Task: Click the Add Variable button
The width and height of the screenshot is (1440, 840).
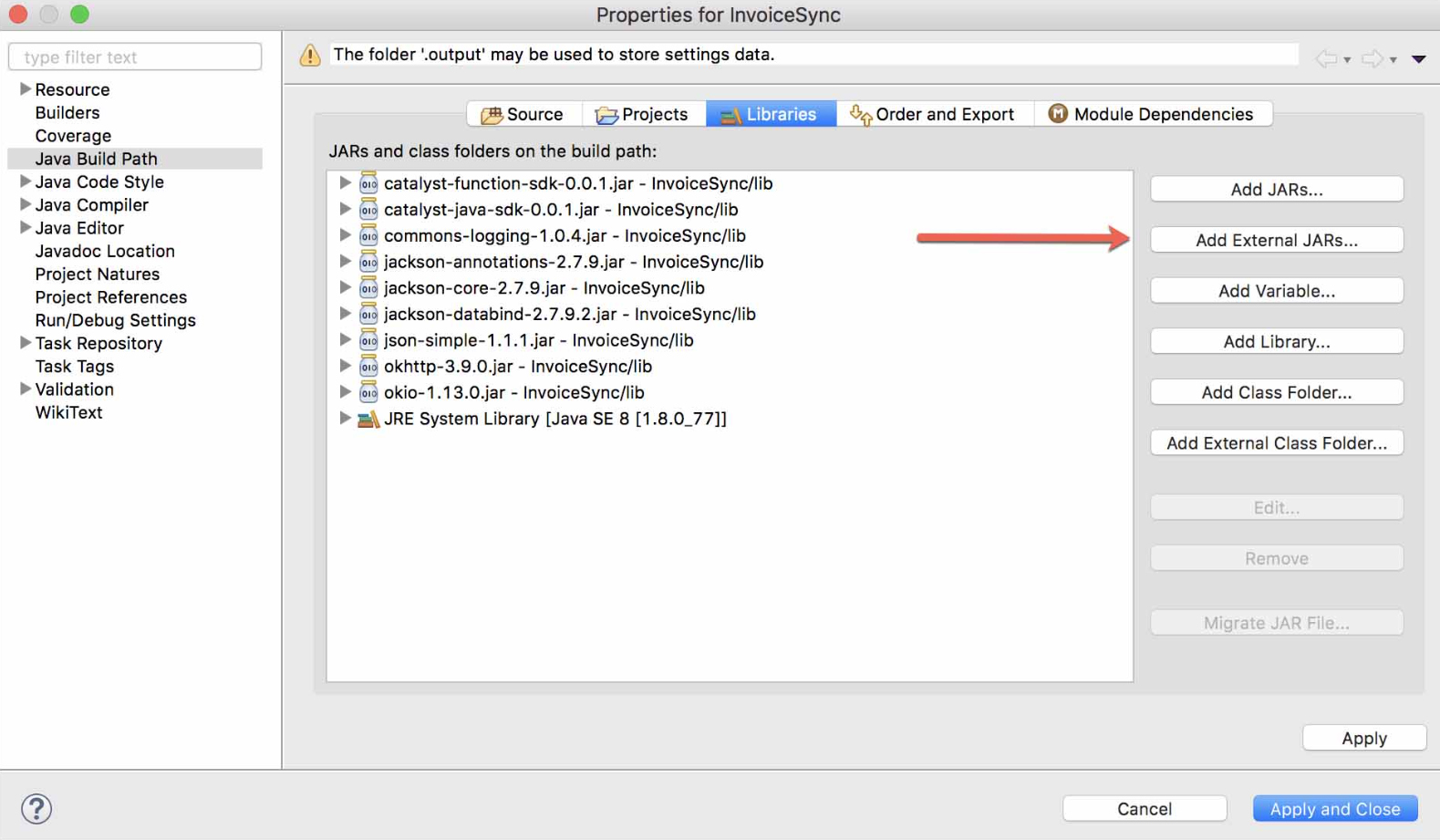Action: (x=1276, y=290)
